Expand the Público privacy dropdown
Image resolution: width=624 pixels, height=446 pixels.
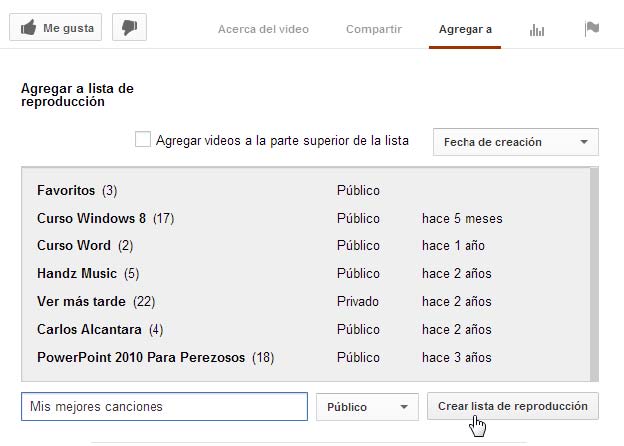coord(366,407)
